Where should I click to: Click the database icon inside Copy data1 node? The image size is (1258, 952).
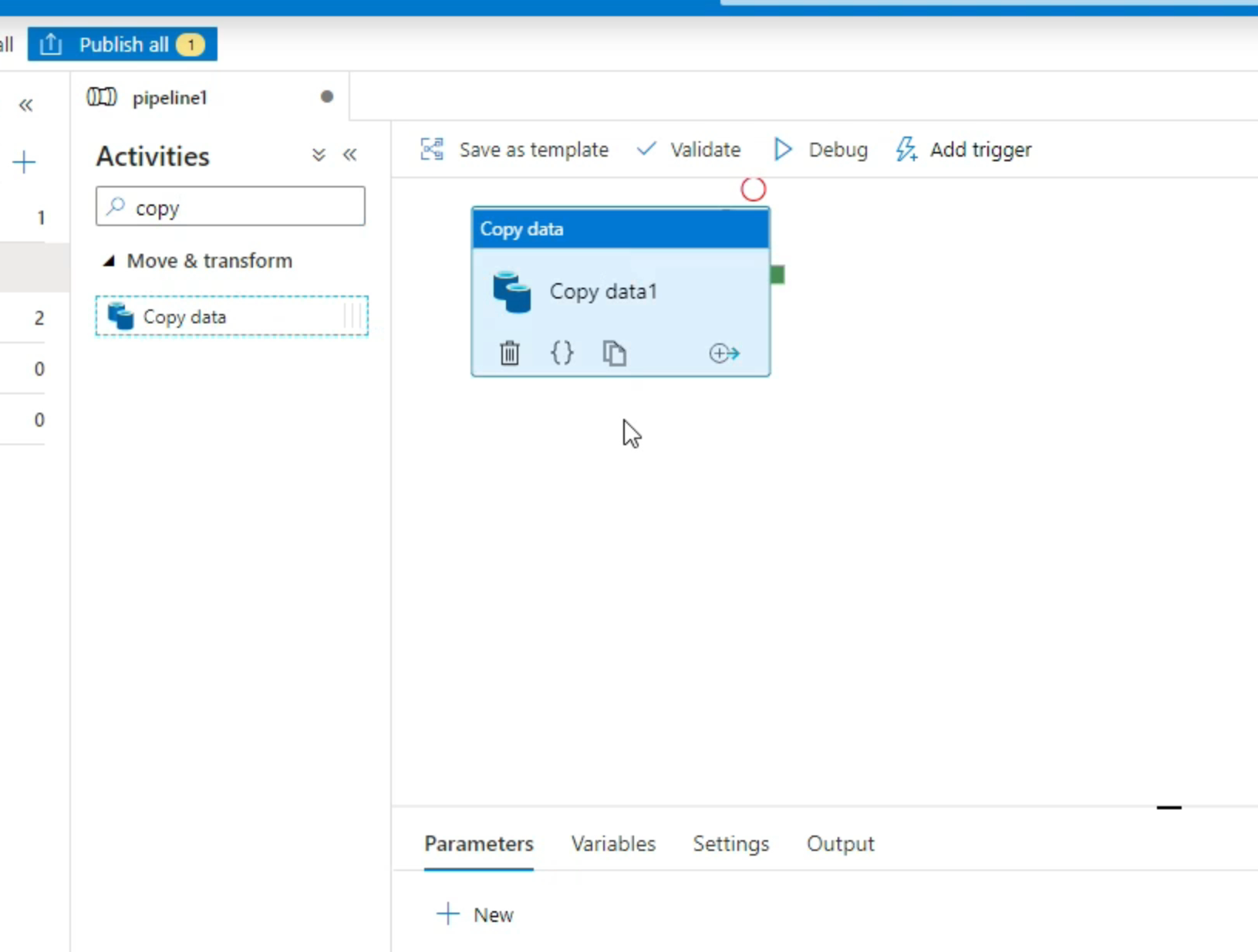[511, 292]
